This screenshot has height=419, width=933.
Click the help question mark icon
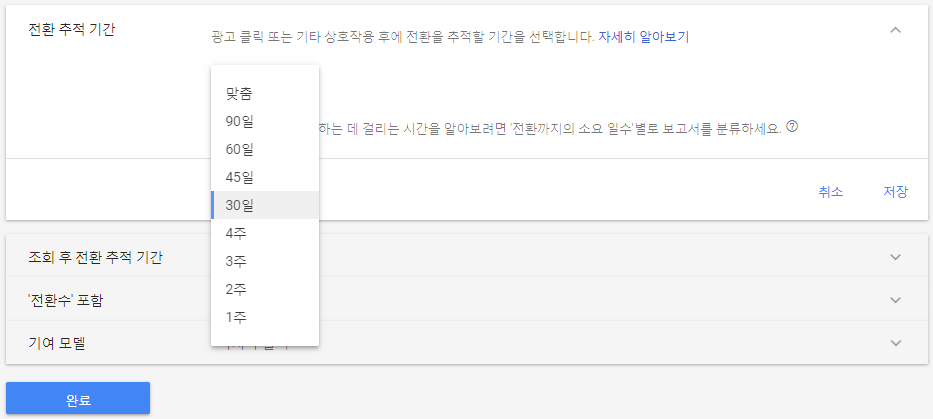point(791,126)
